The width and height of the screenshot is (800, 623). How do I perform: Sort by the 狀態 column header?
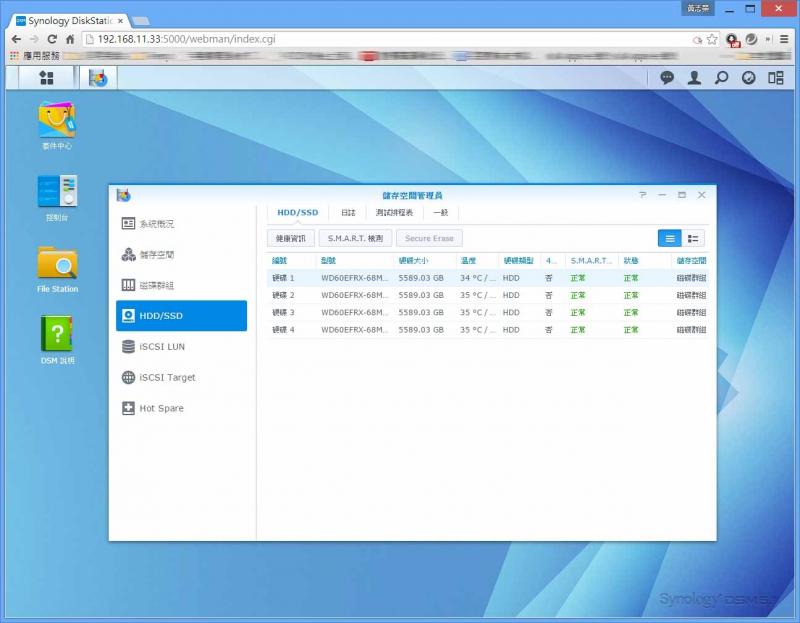645,261
